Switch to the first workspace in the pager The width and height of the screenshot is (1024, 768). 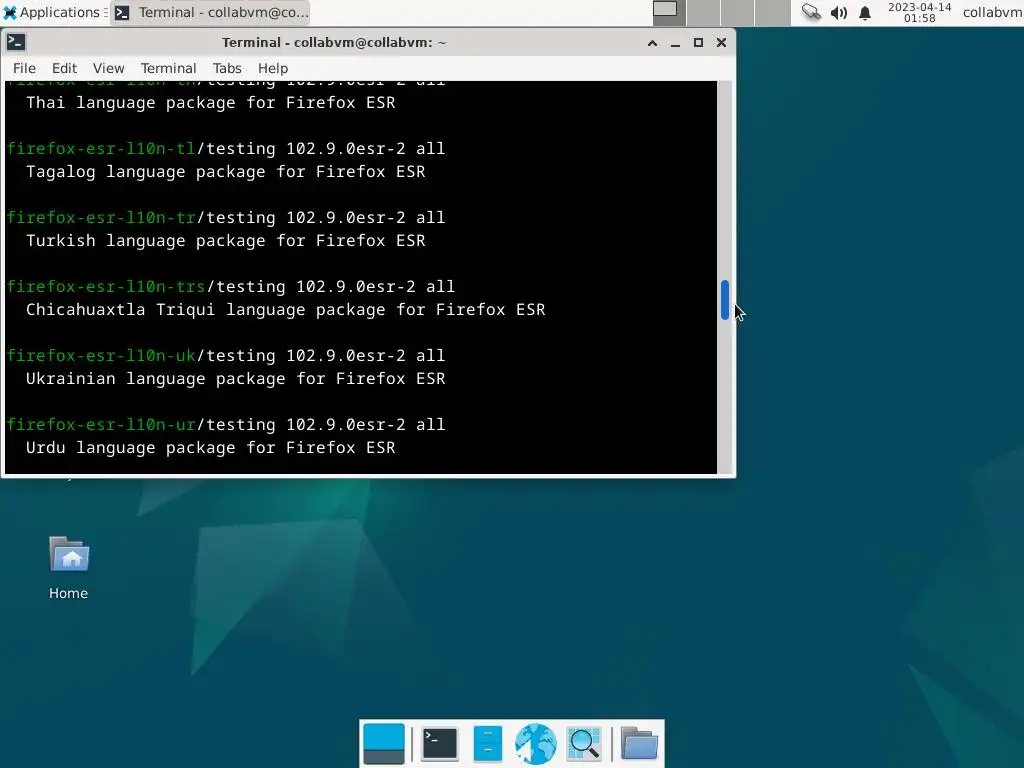tap(667, 12)
